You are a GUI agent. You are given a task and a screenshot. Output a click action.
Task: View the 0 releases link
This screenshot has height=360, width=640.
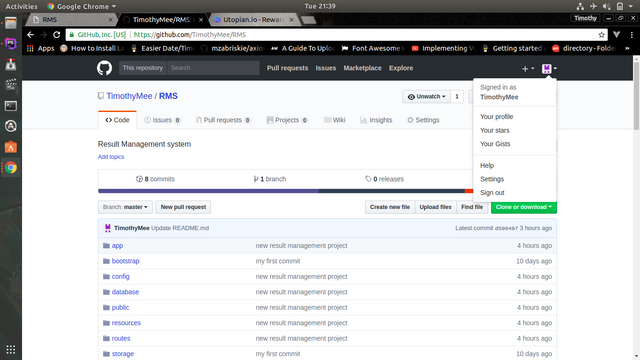click(384, 179)
